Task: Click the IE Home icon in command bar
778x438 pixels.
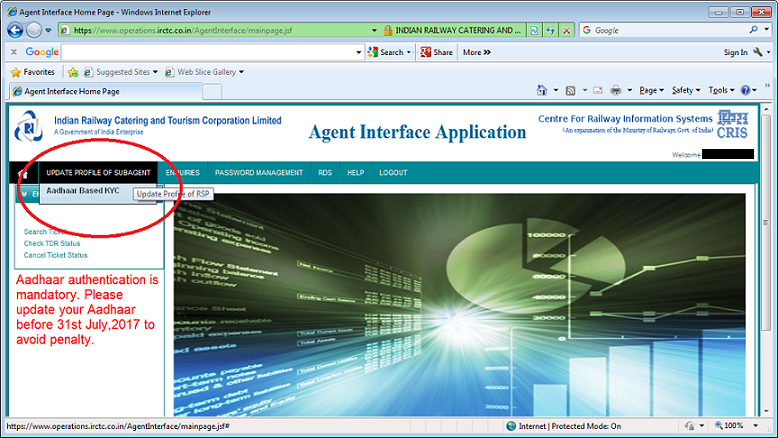Action: coord(541,90)
